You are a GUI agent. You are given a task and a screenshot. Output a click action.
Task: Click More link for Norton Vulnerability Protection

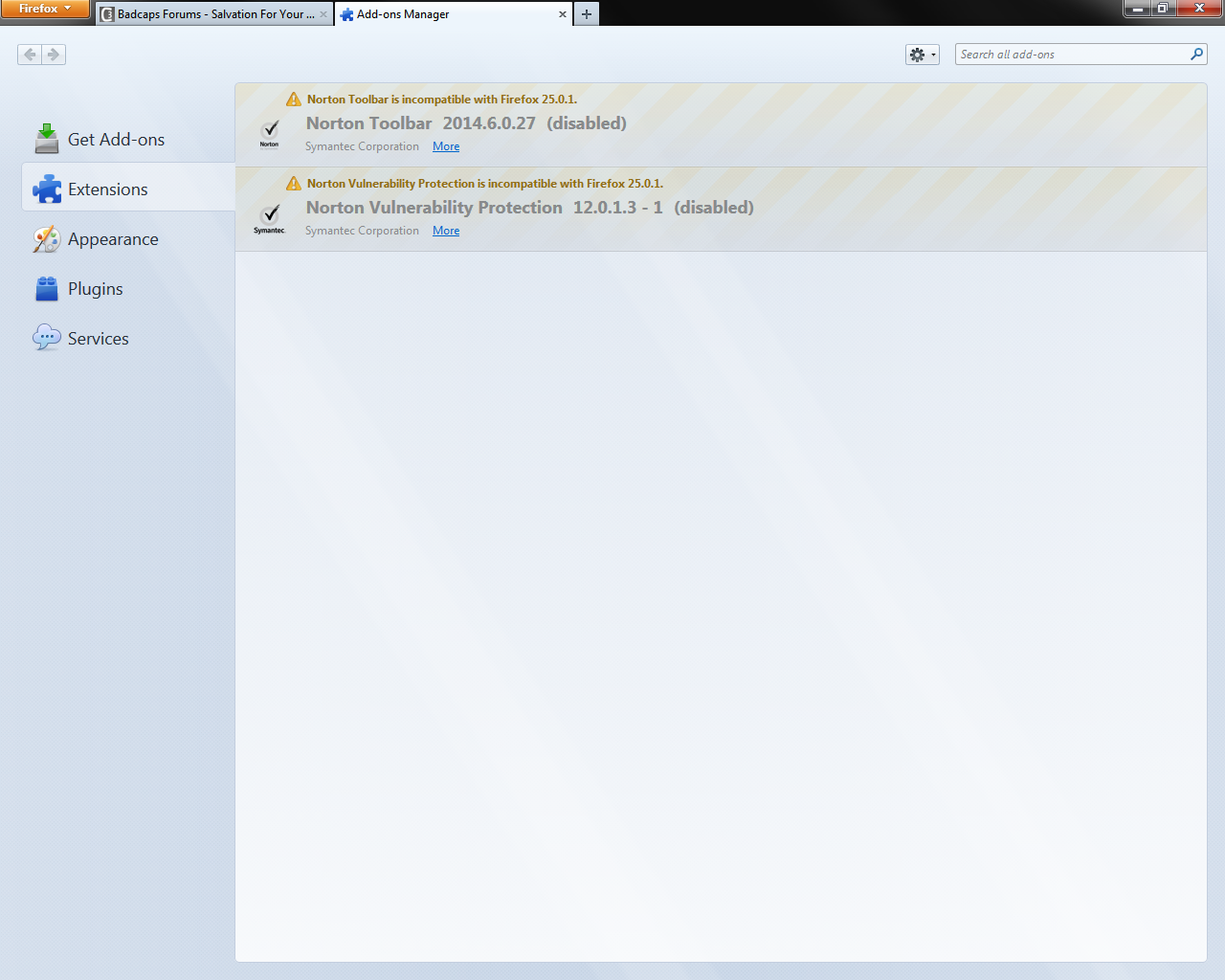(x=446, y=231)
